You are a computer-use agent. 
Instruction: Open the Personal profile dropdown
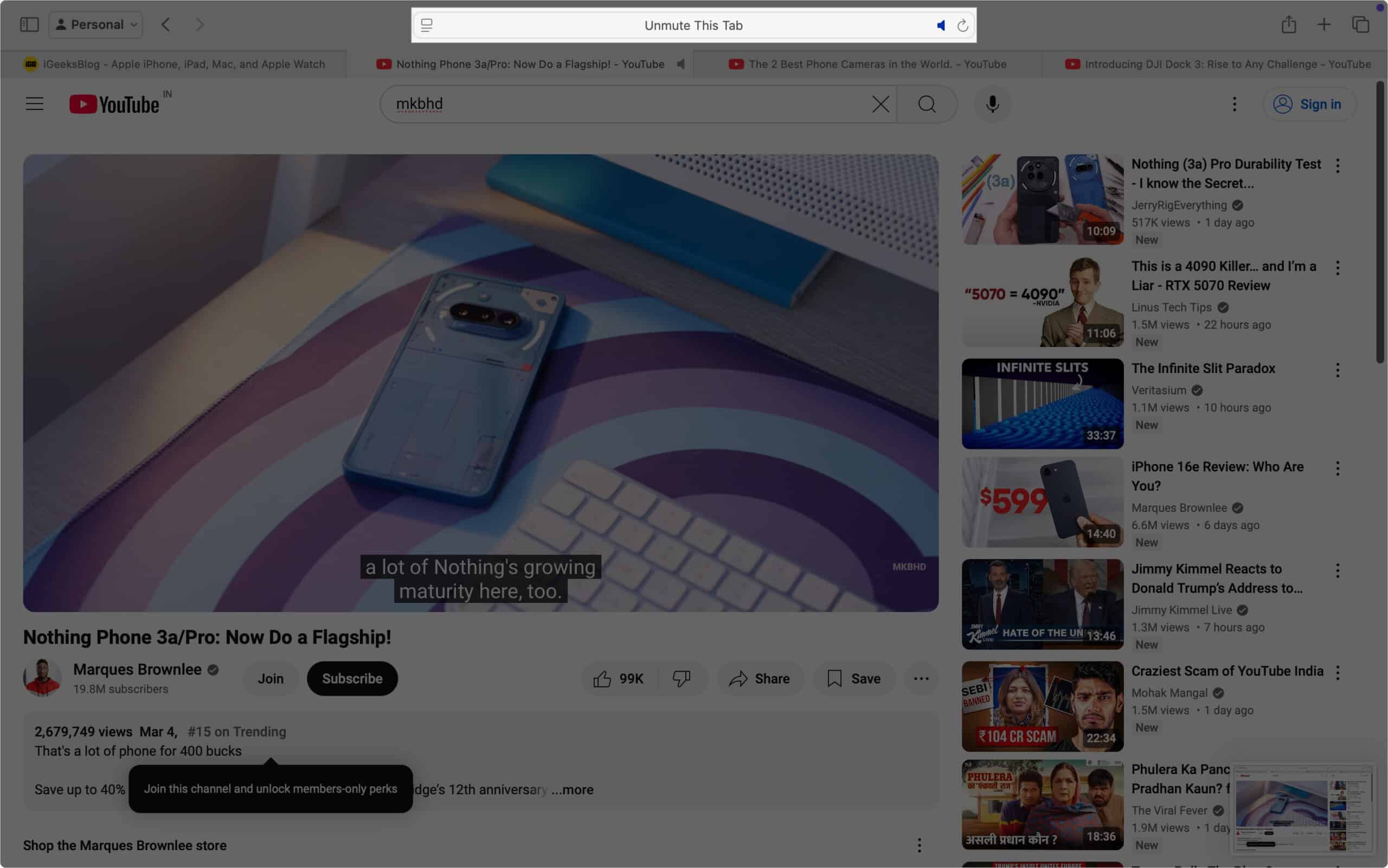pyautogui.click(x=96, y=25)
